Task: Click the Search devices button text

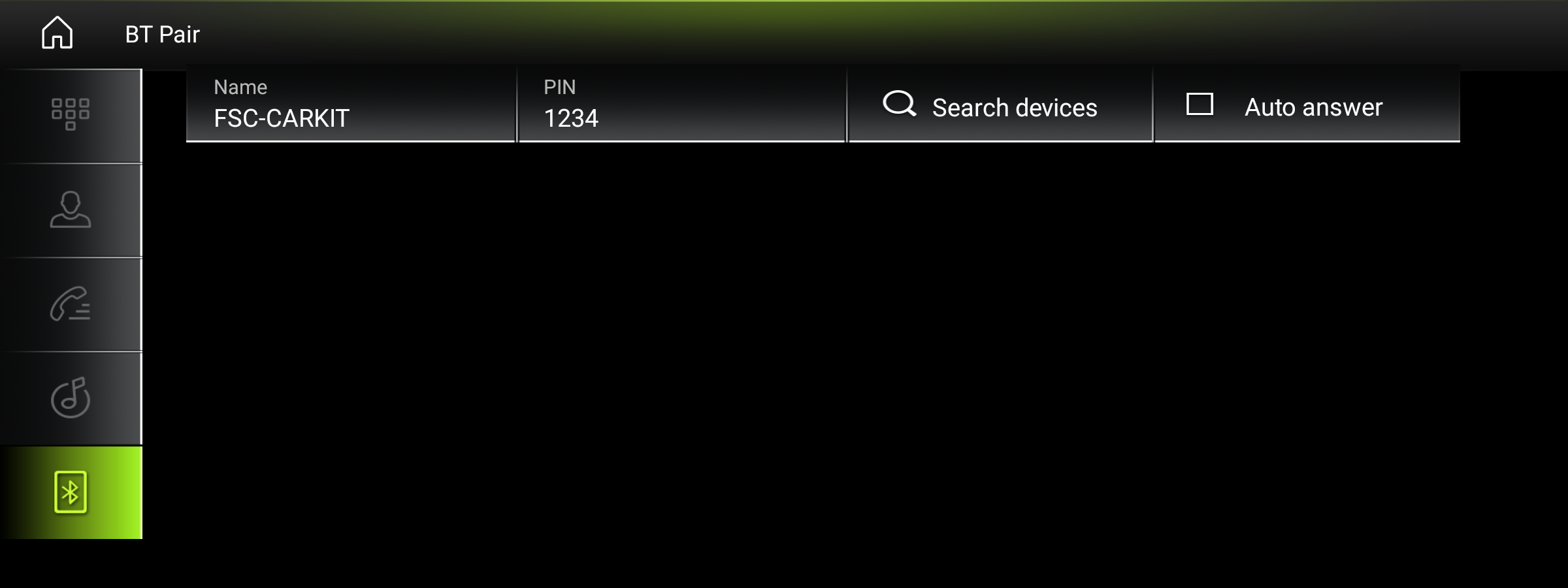Action: point(1015,107)
